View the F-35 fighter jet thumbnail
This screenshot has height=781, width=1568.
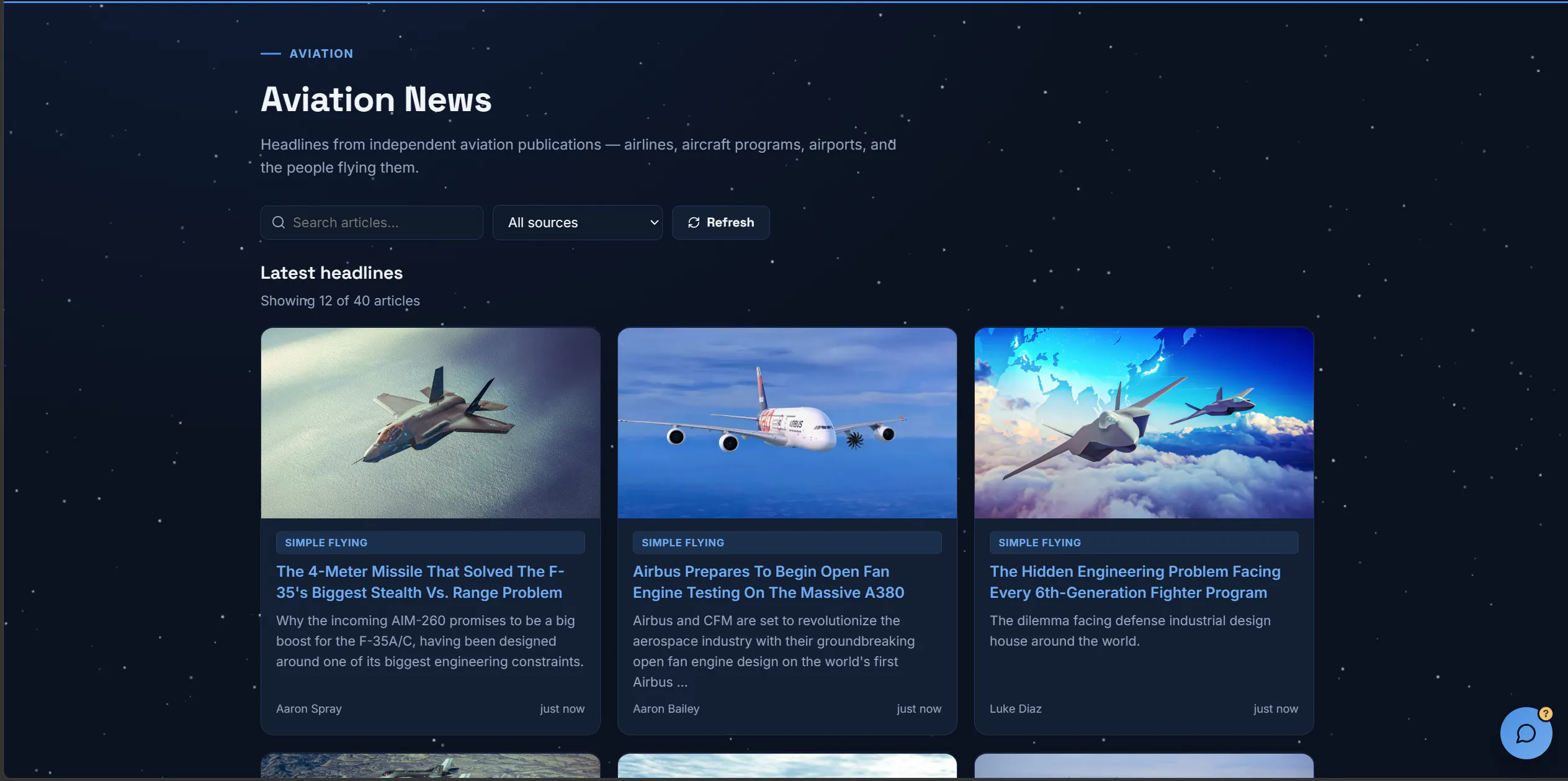431,423
